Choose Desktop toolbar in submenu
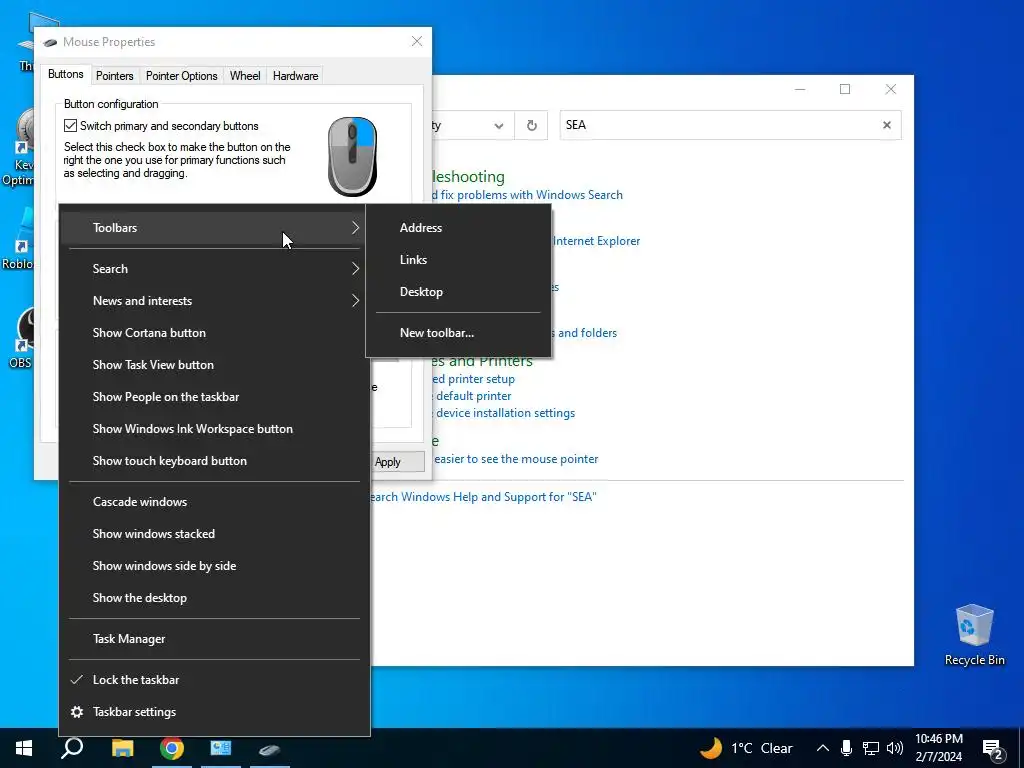Screen dimensions: 1024x768 pos(458,291)
